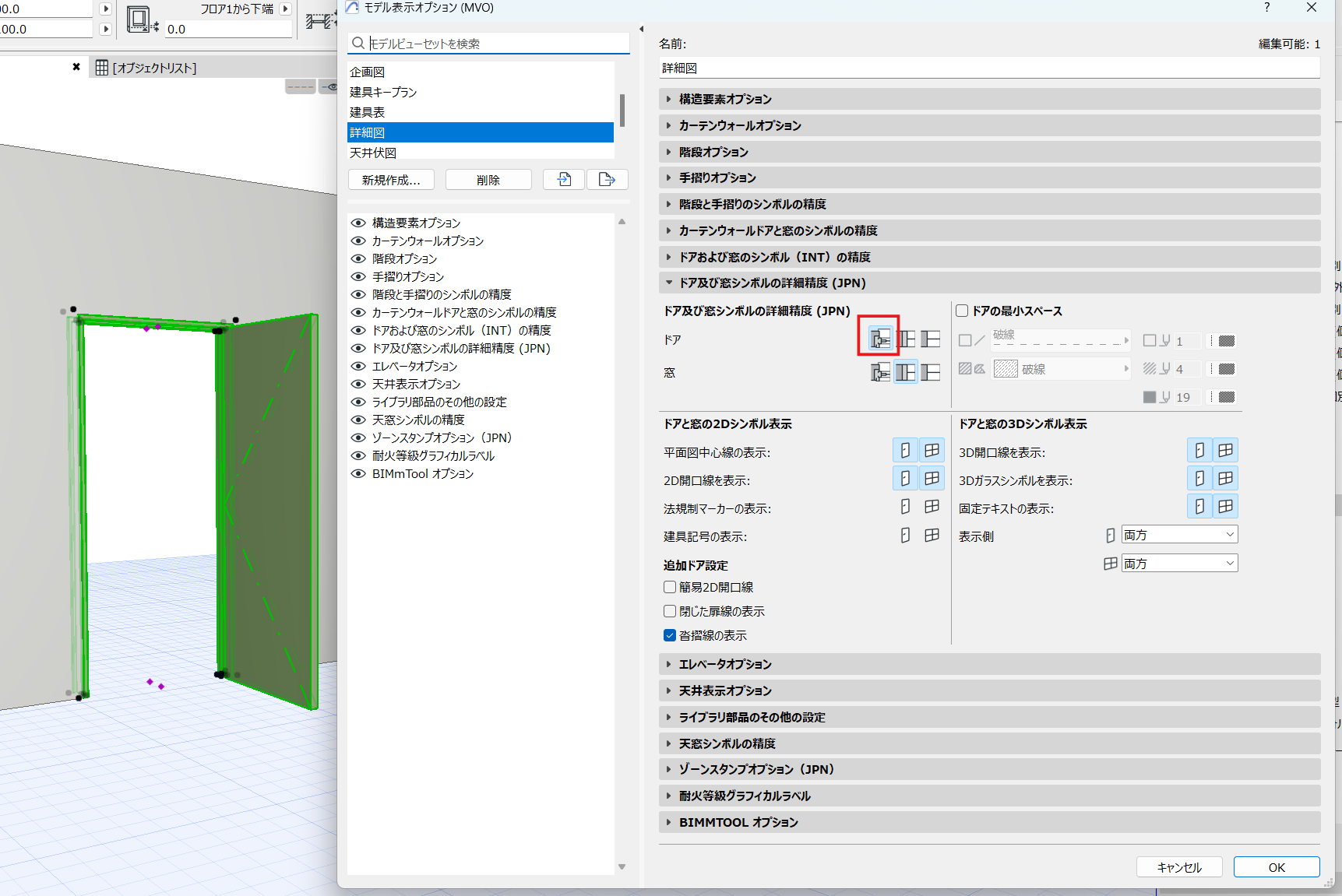Click the model view list scrollbar
Viewport: 1342px width, 896px height.
622,111
